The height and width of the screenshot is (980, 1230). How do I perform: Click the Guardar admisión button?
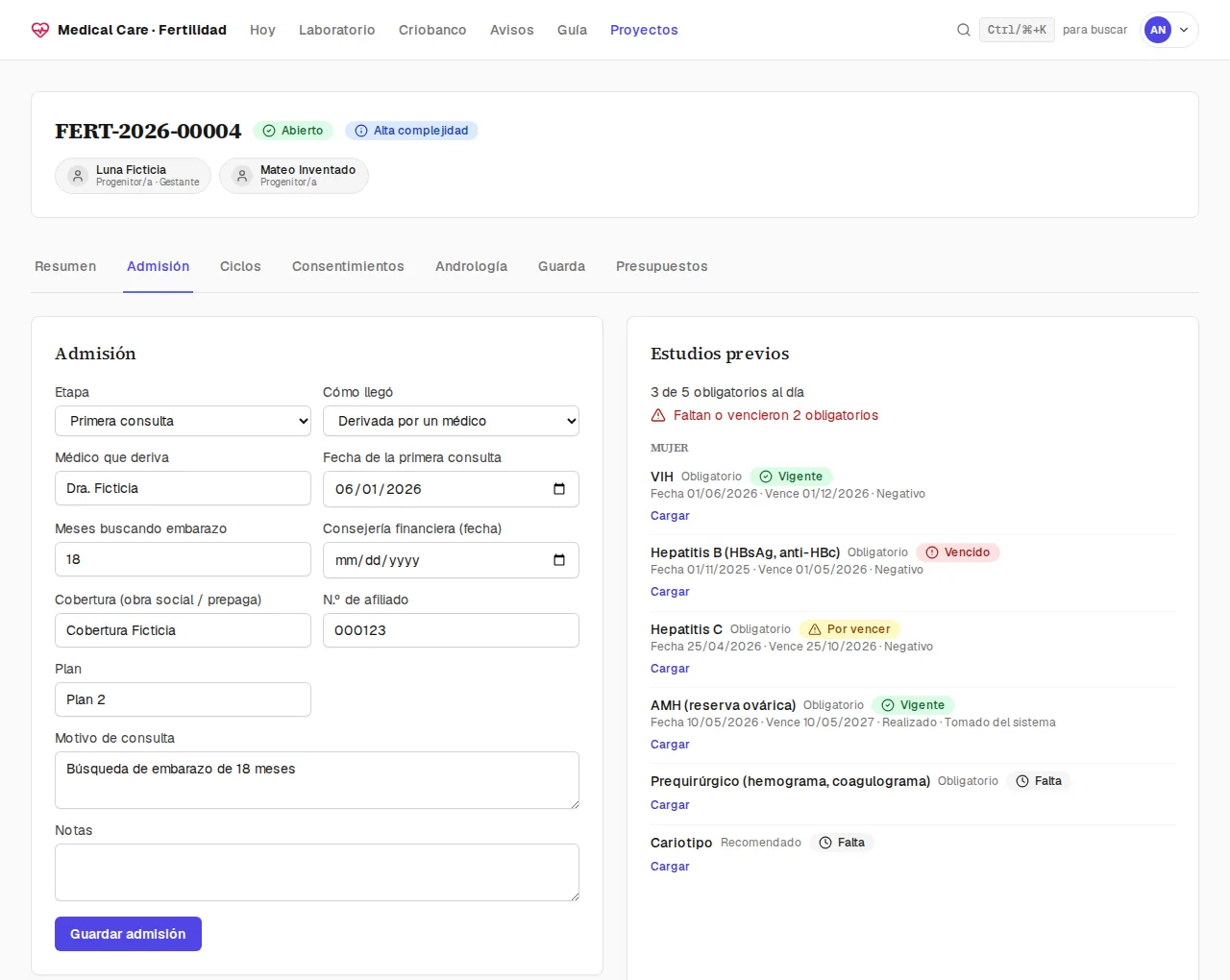pyautogui.click(x=128, y=934)
